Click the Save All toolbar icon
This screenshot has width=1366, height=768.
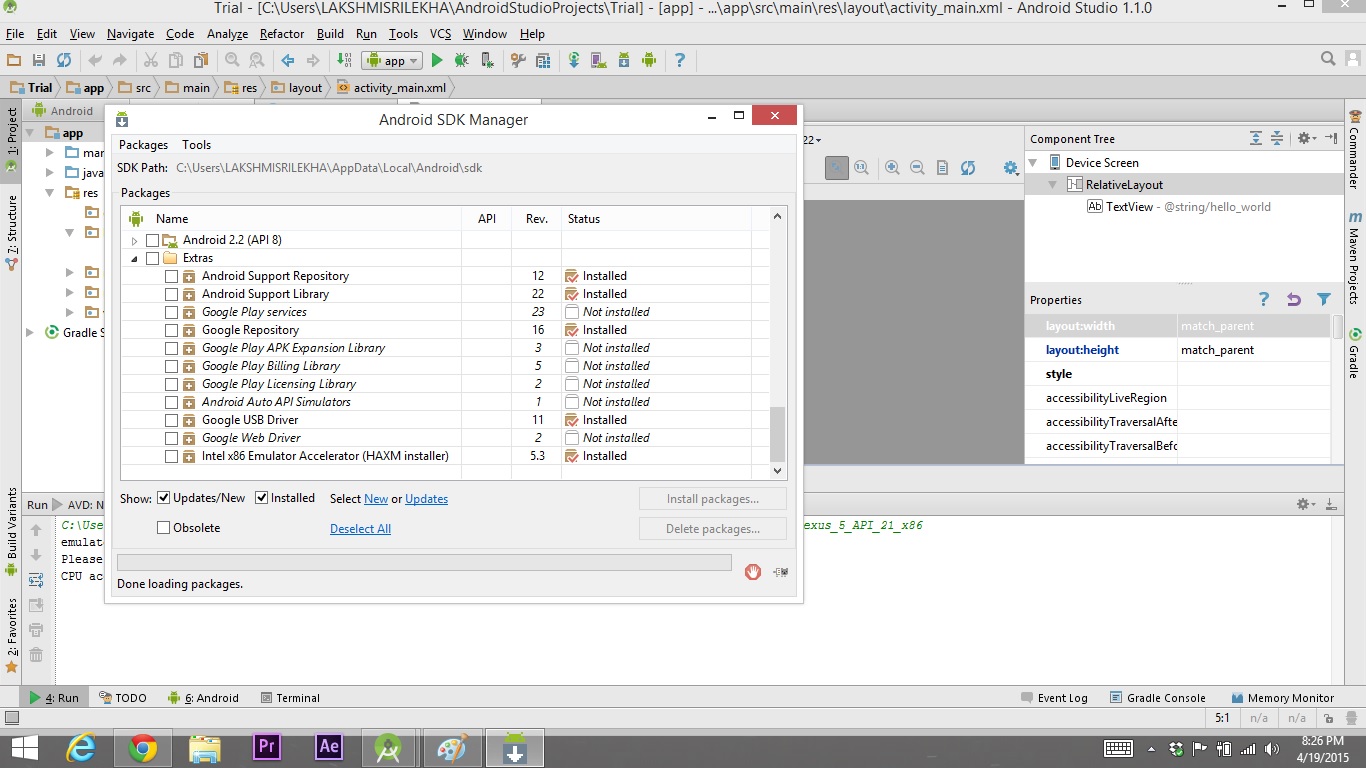click(x=39, y=61)
